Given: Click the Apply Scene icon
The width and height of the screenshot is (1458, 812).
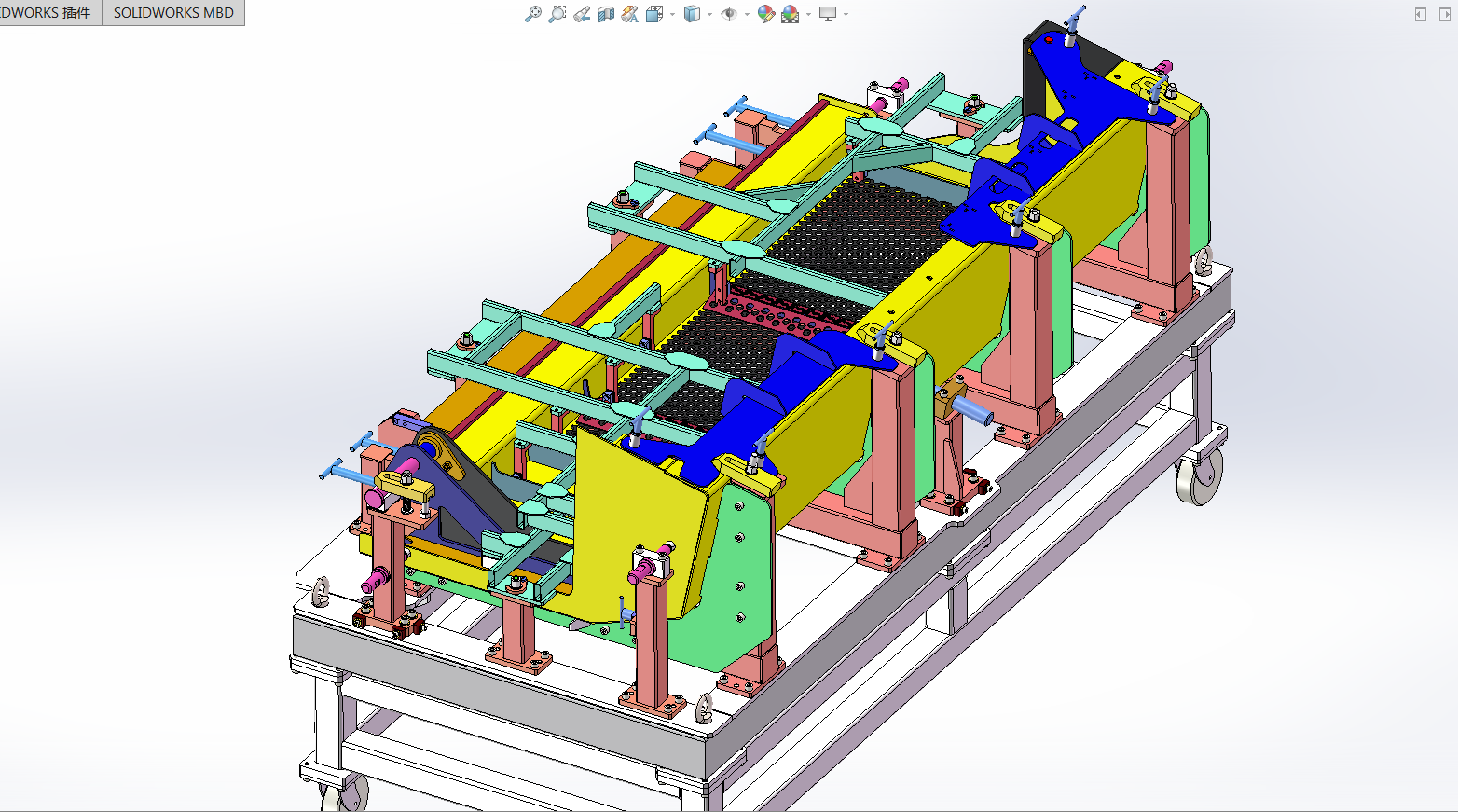Looking at the screenshot, I should pyautogui.click(x=790, y=14).
